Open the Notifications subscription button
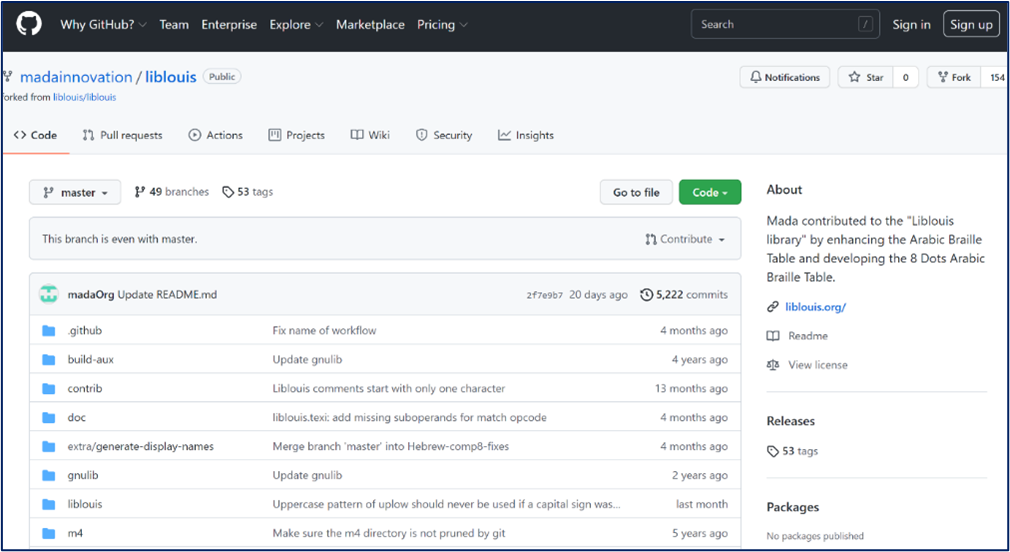1010x552 pixels. (x=785, y=77)
